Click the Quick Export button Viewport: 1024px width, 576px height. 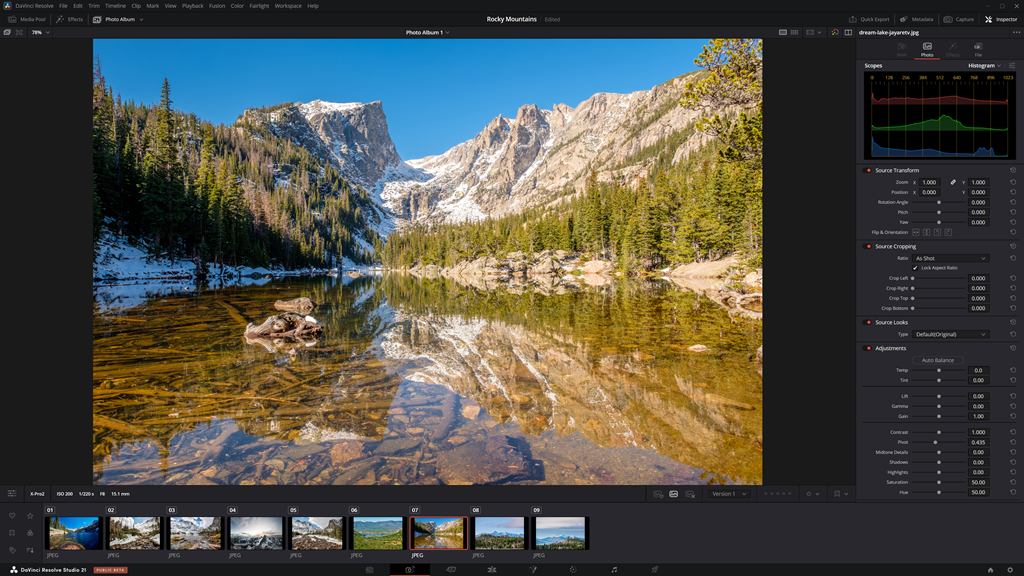[869, 19]
